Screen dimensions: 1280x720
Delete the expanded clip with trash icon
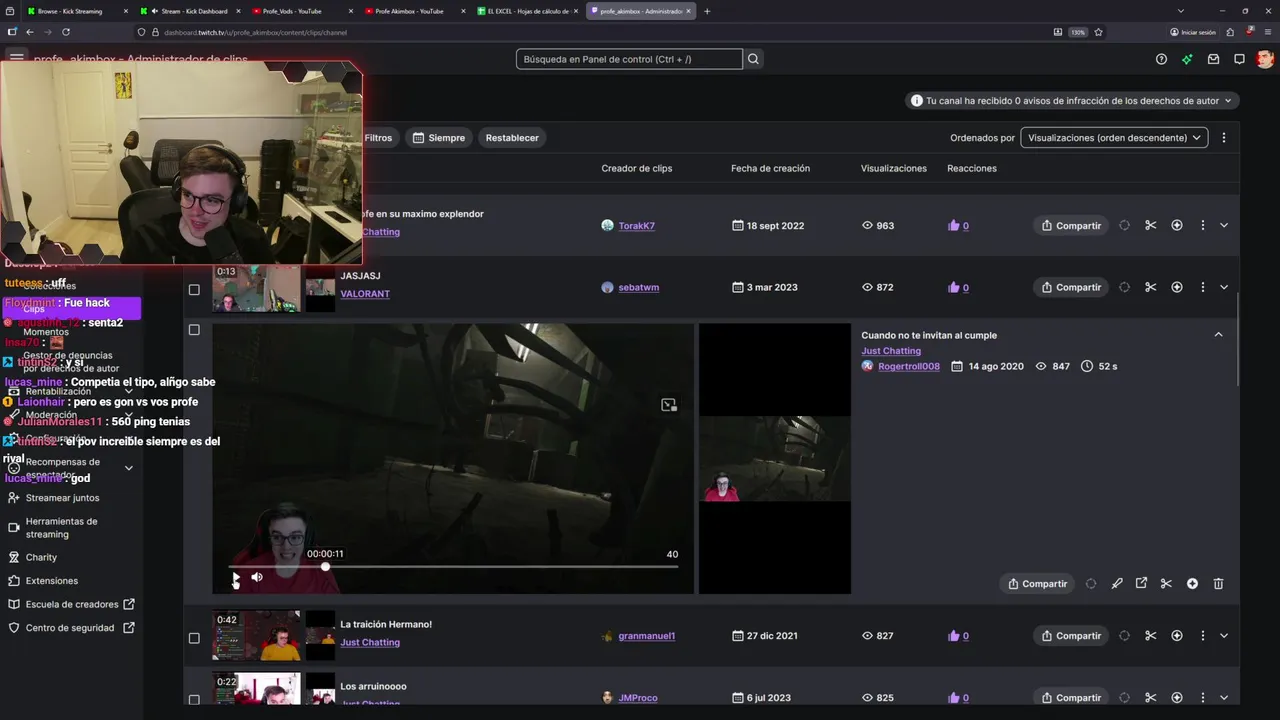pos(1218,584)
